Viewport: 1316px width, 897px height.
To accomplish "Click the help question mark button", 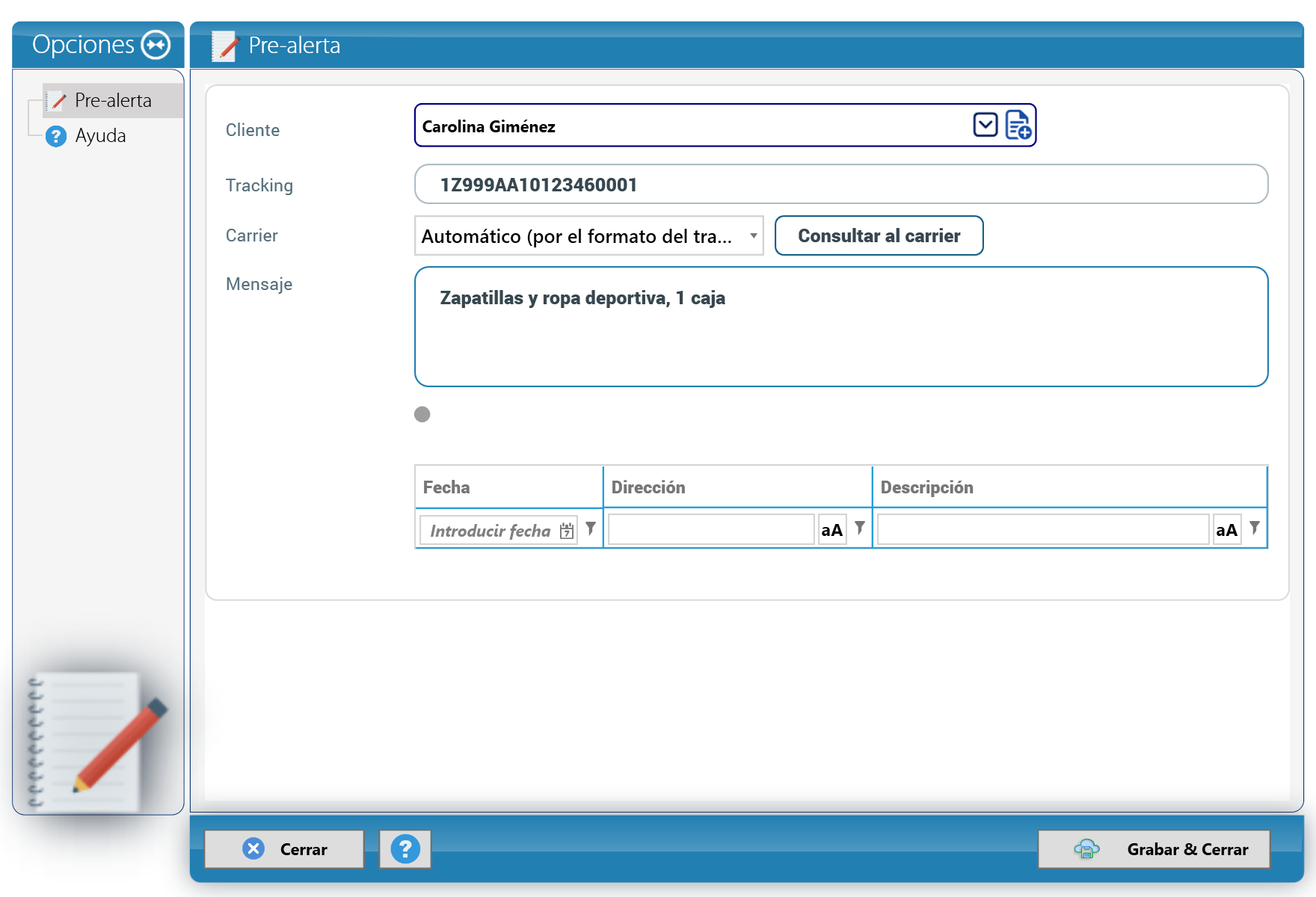I will [405, 849].
